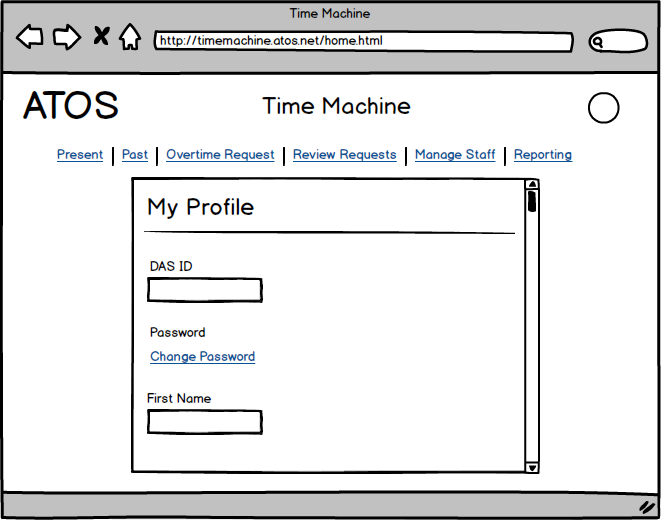Click the browser forward arrow

click(66, 38)
